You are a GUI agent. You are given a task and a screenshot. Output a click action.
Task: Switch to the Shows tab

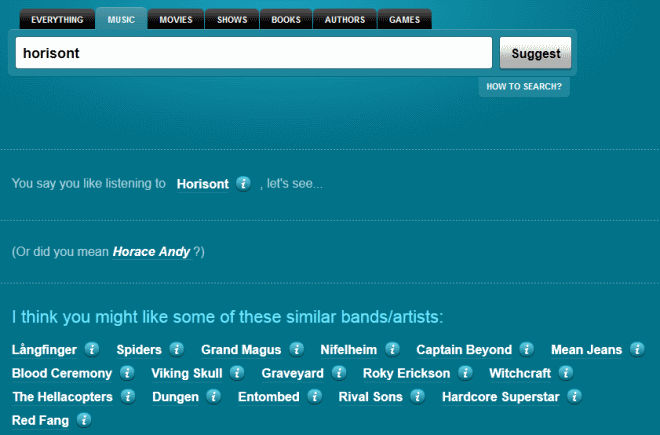232,19
